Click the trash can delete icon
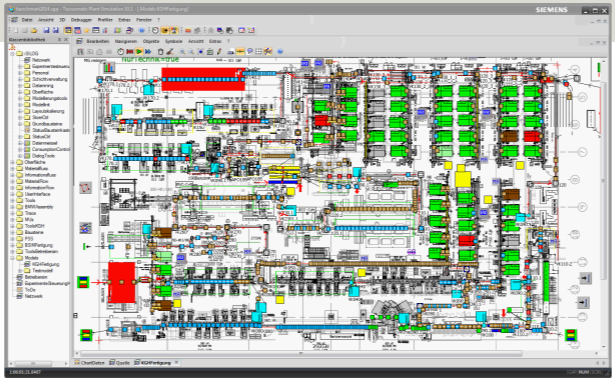 point(160,51)
